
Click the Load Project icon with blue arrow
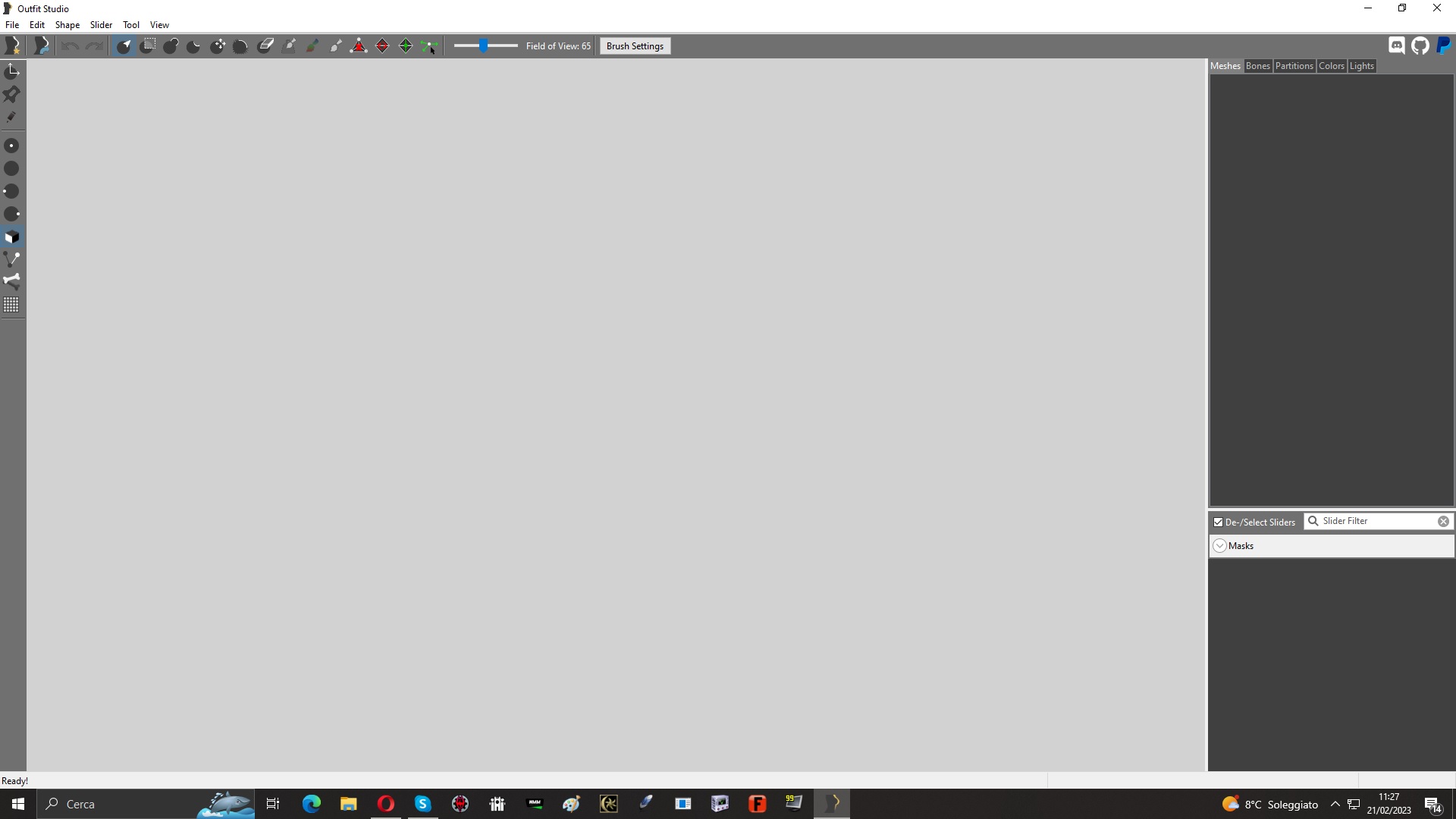click(42, 46)
